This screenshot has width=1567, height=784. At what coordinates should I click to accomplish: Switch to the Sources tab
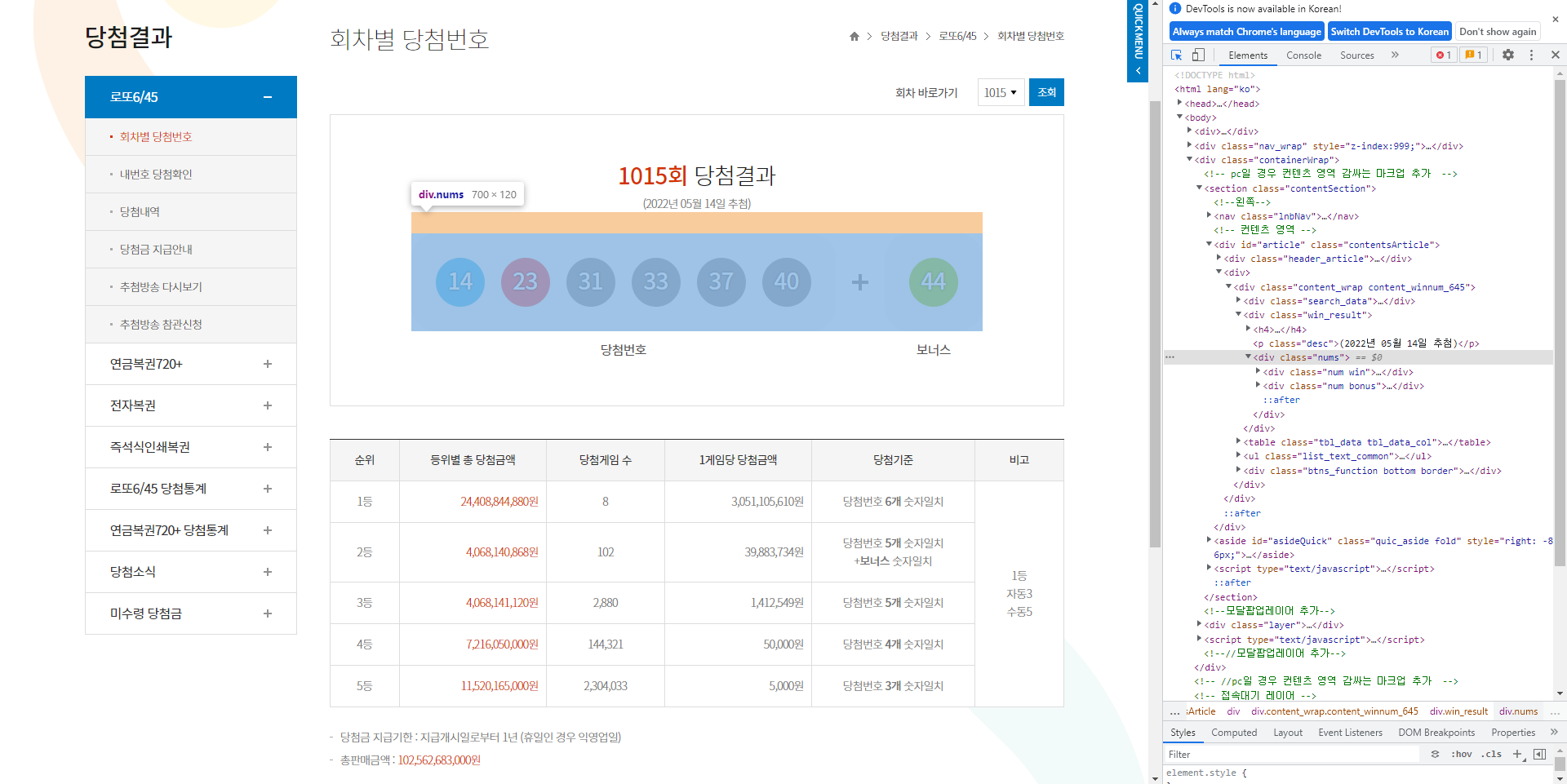tap(1356, 55)
